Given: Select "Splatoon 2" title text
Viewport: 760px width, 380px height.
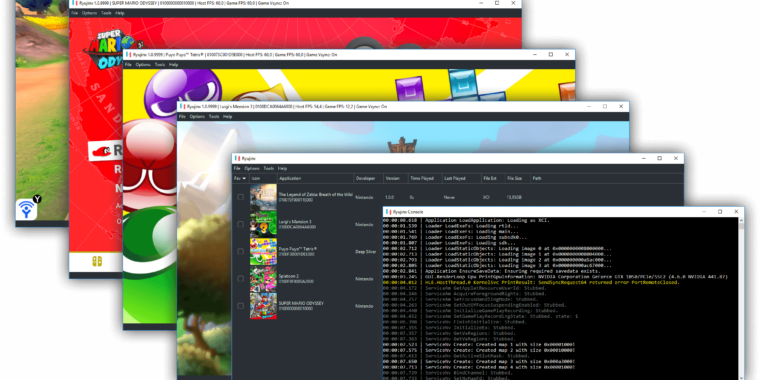Looking at the screenshot, I should [290, 276].
